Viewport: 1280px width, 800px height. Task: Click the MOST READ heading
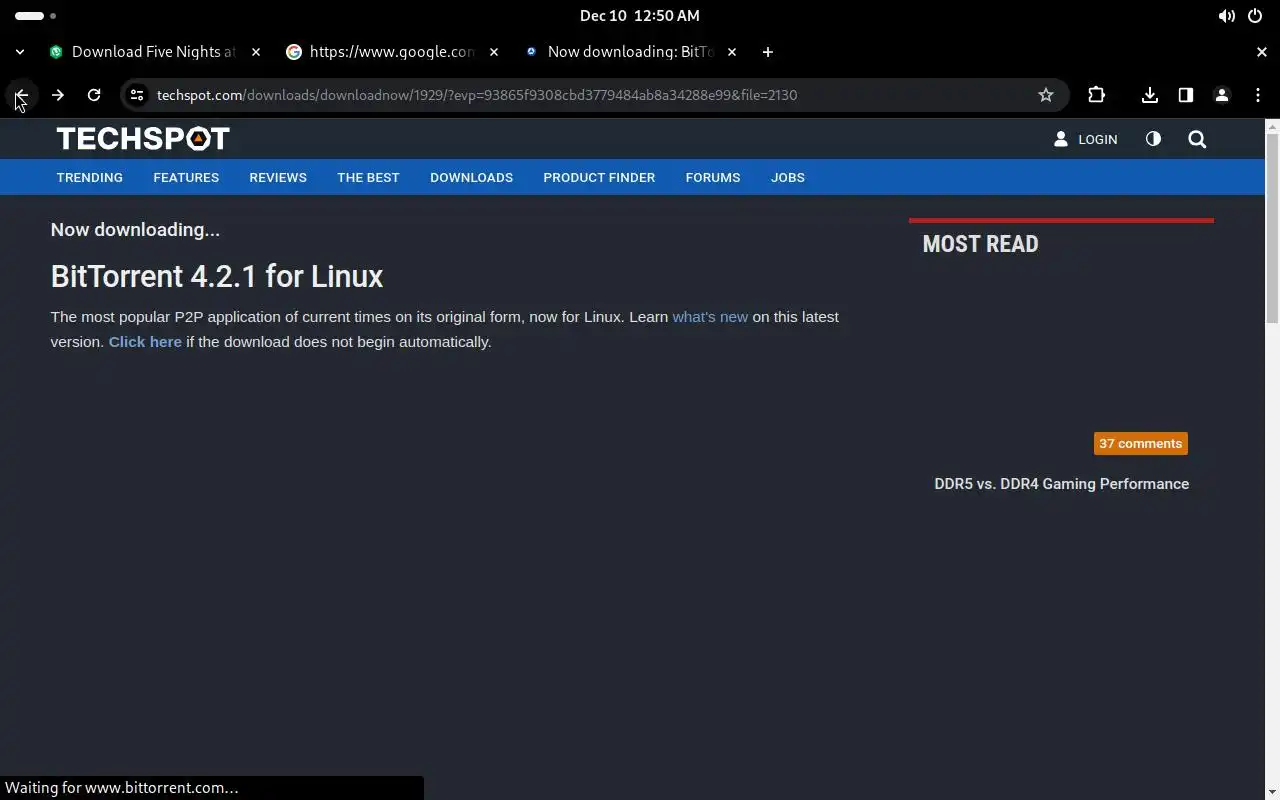point(980,244)
